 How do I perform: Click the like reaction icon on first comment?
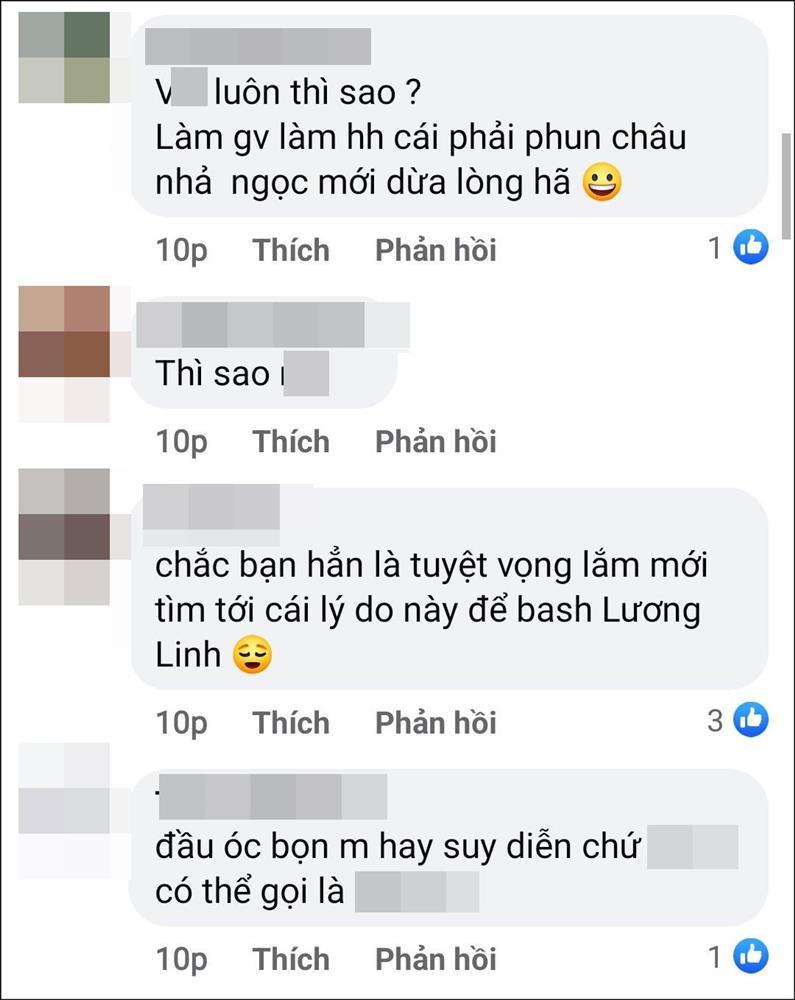tap(751, 247)
